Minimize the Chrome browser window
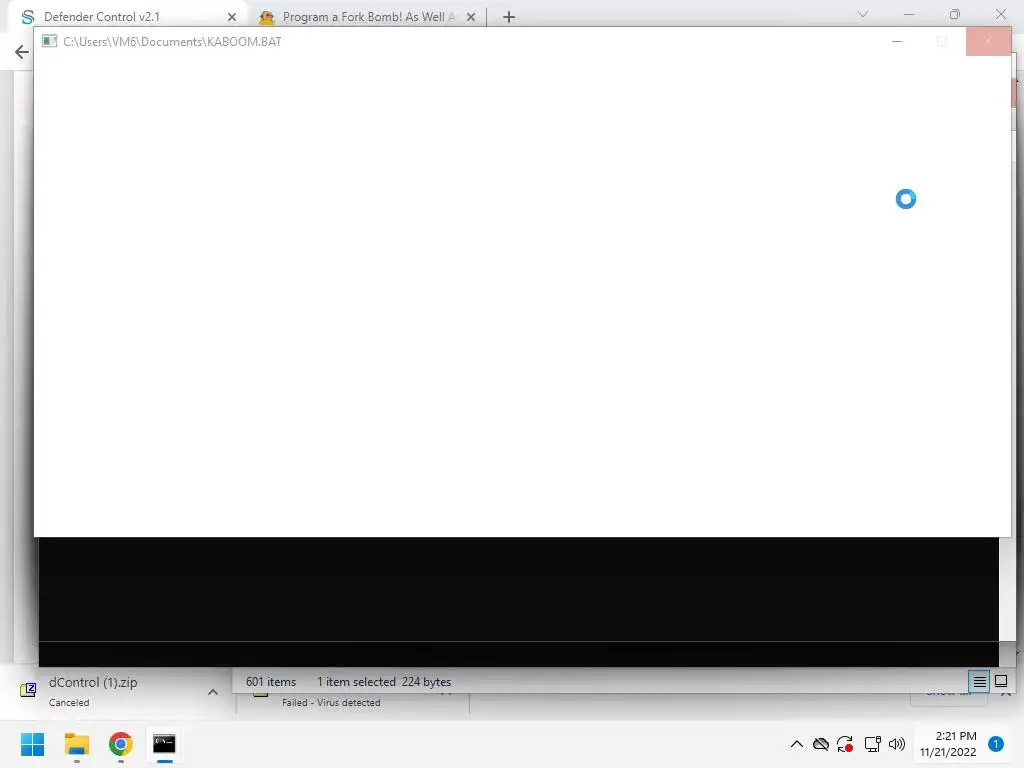 click(x=909, y=14)
